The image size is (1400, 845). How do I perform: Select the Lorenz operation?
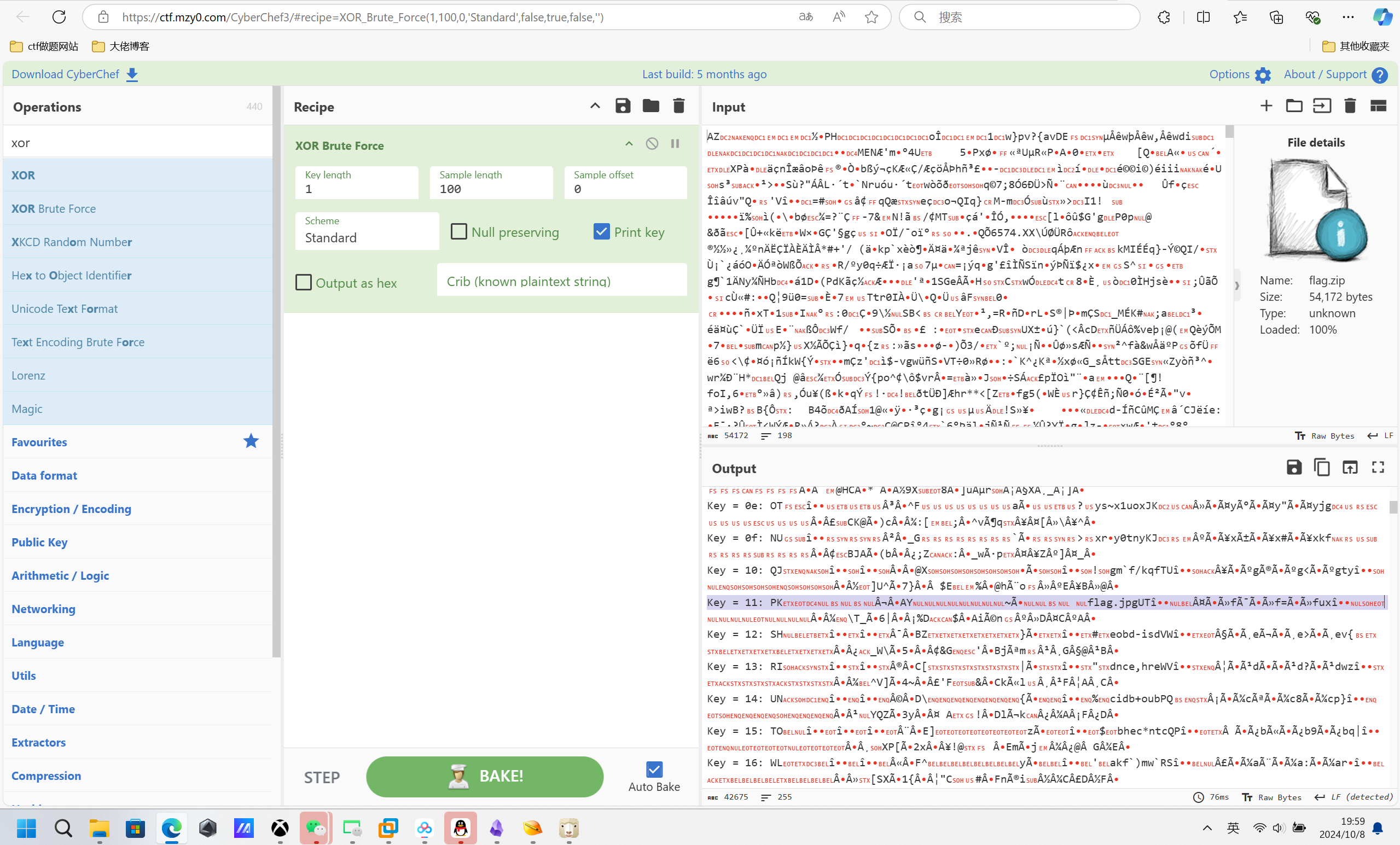point(137,375)
